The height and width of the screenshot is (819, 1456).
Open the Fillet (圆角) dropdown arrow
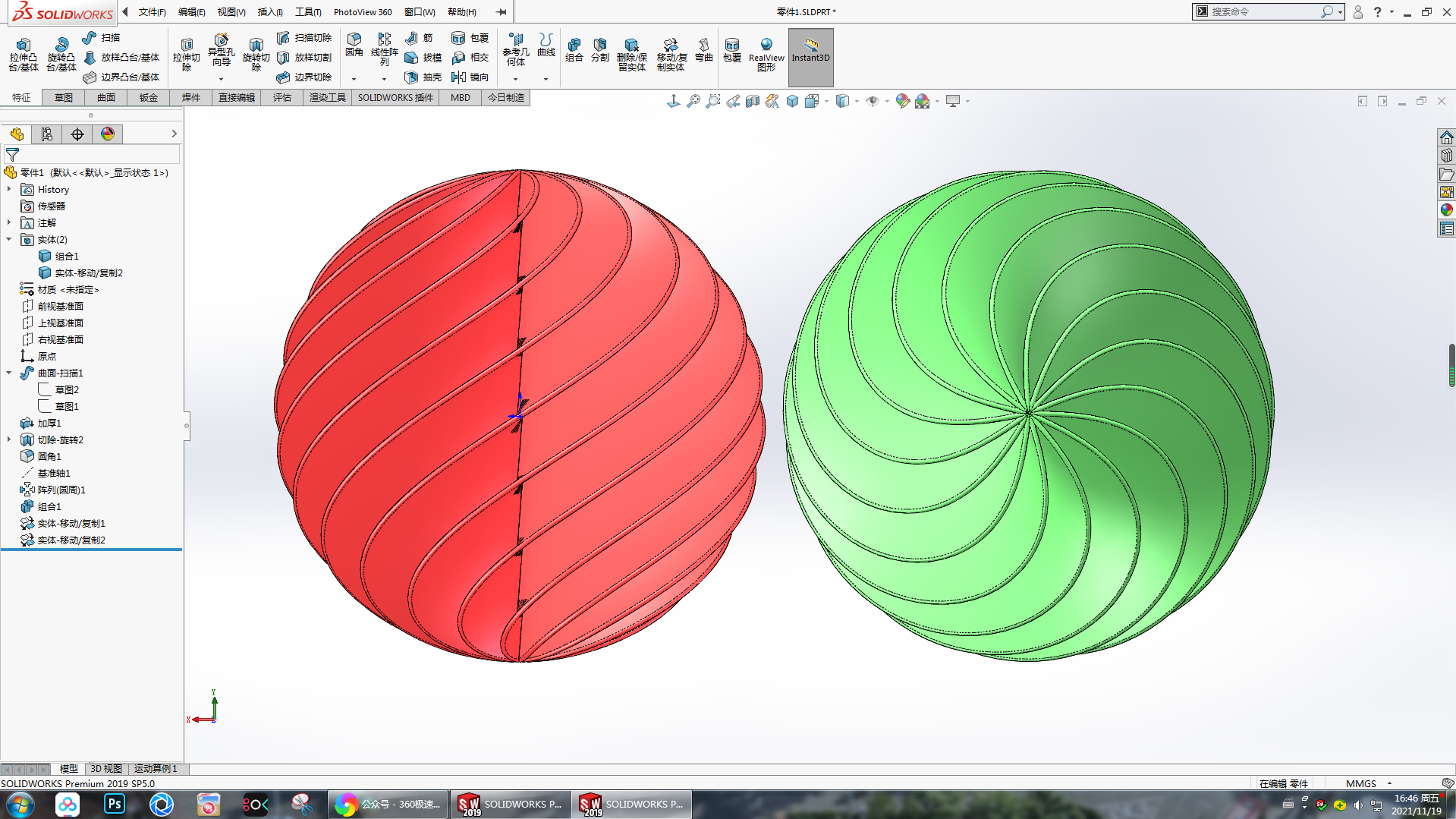[x=354, y=79]
